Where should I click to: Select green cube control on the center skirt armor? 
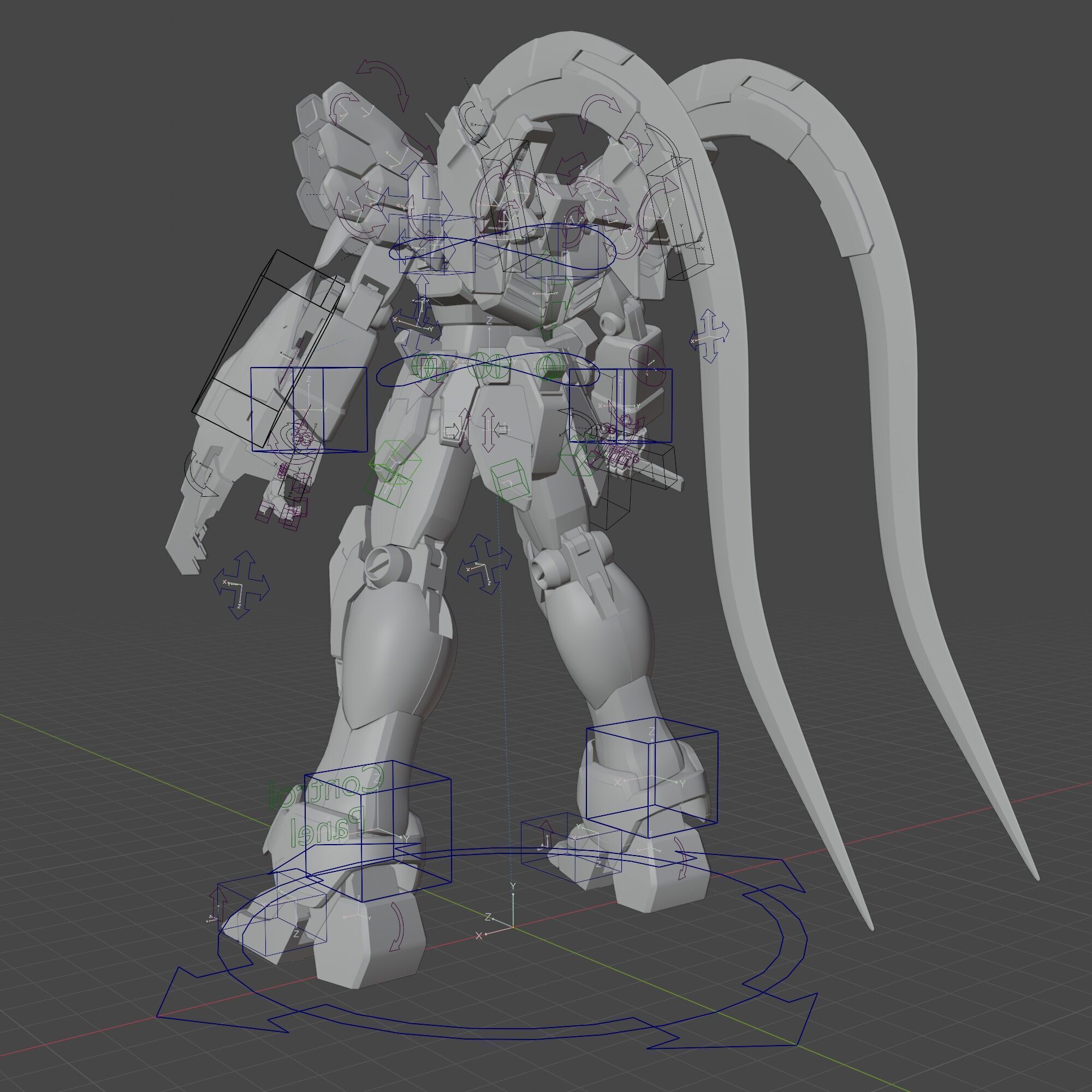click(511, 480)
